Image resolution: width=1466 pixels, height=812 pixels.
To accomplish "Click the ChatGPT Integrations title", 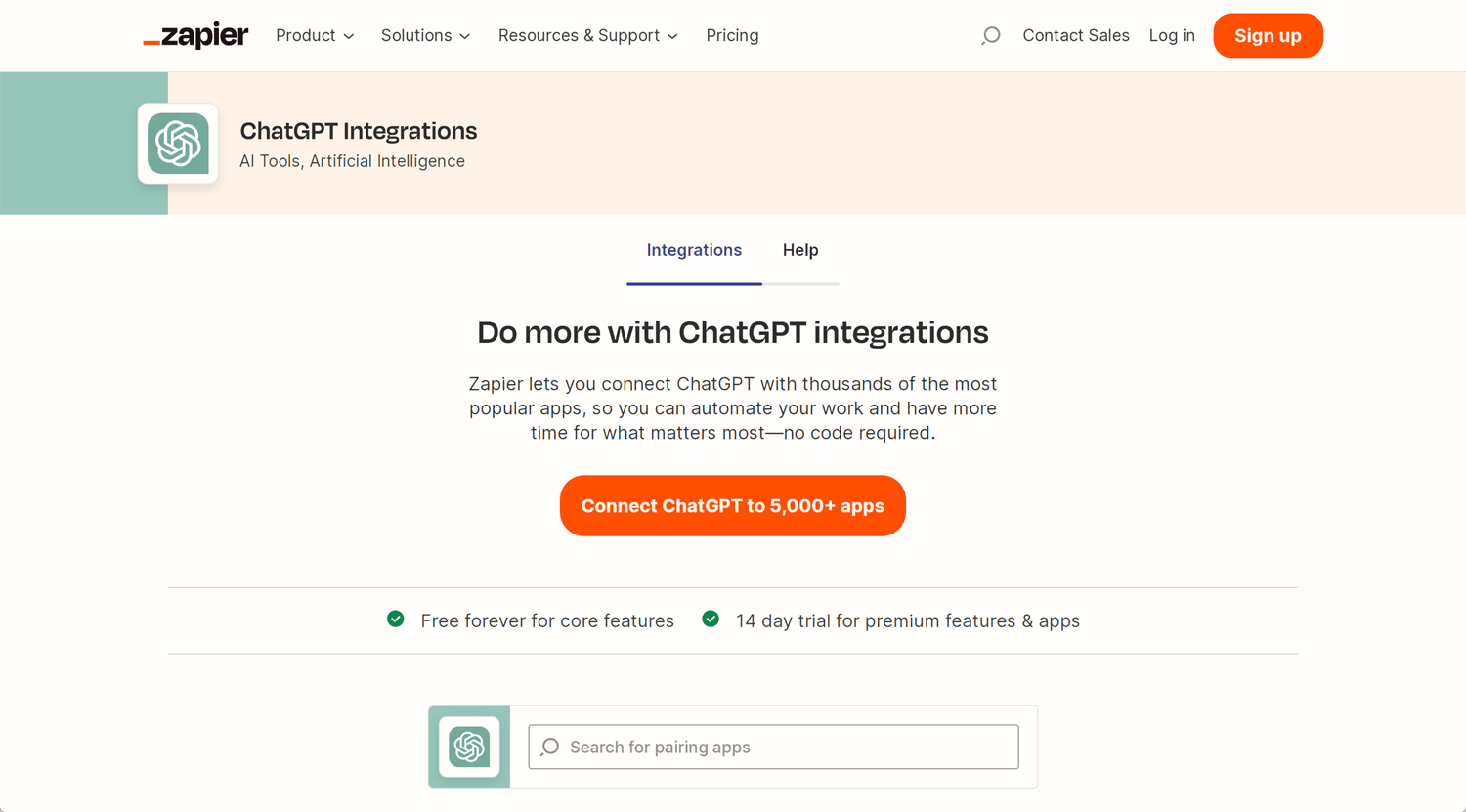I will [x=359, y=131].
